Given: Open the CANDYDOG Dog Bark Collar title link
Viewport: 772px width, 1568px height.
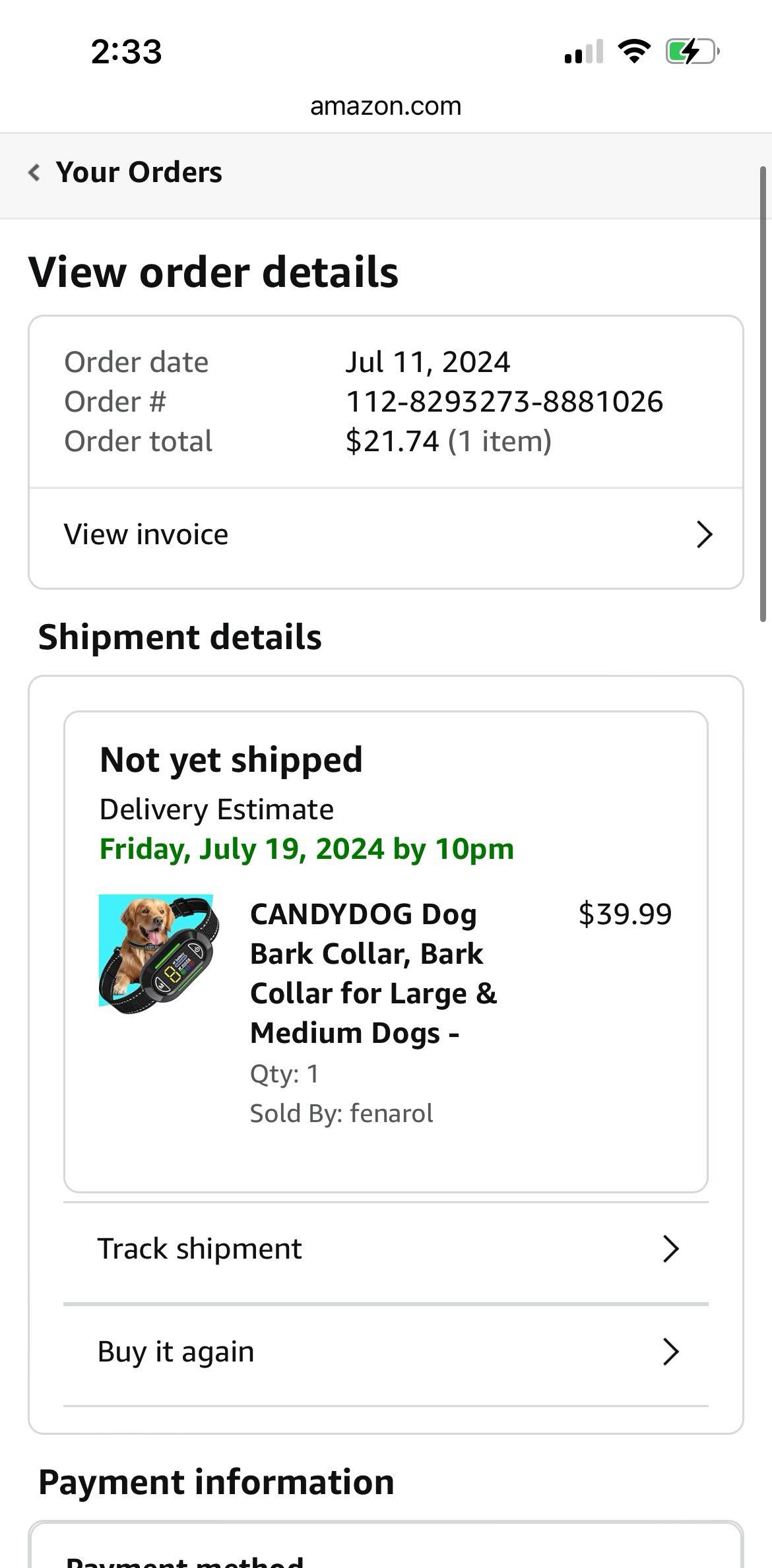Looking at the screenshot, I should tap(373, 973).
